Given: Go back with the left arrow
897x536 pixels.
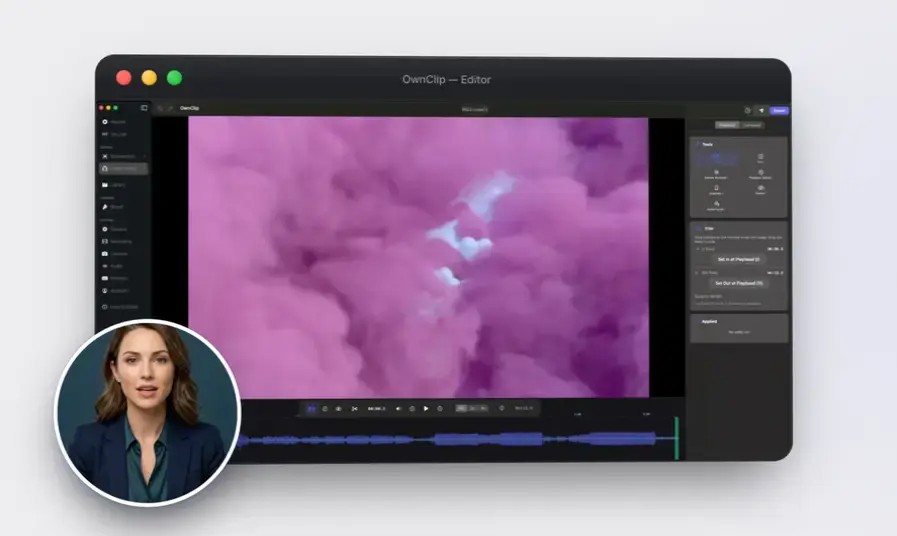Looking at the screenshot, I should [160, 108].
